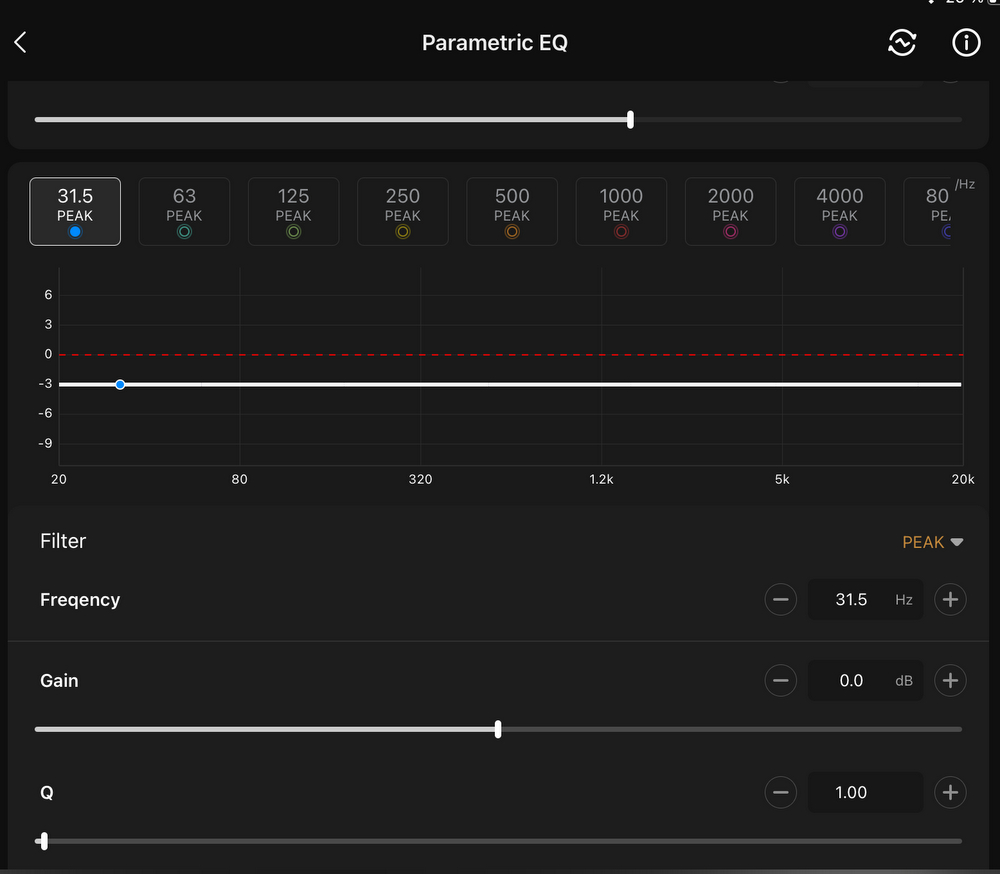Decrease Q value with minus button
Screen dimensions: 1000x874
(x=781, y=793)
